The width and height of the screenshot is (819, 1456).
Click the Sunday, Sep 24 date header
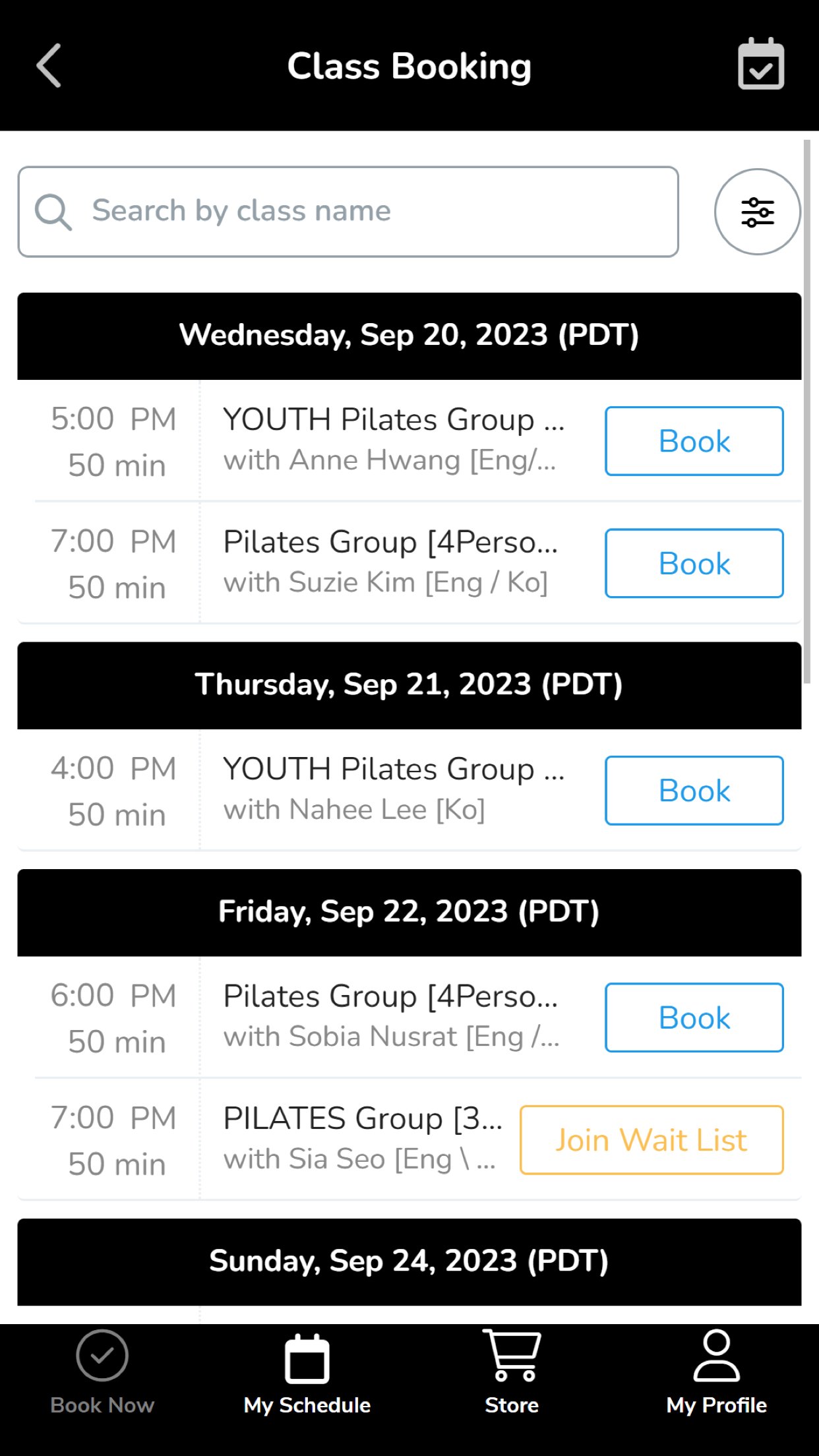click(409, 1261)
